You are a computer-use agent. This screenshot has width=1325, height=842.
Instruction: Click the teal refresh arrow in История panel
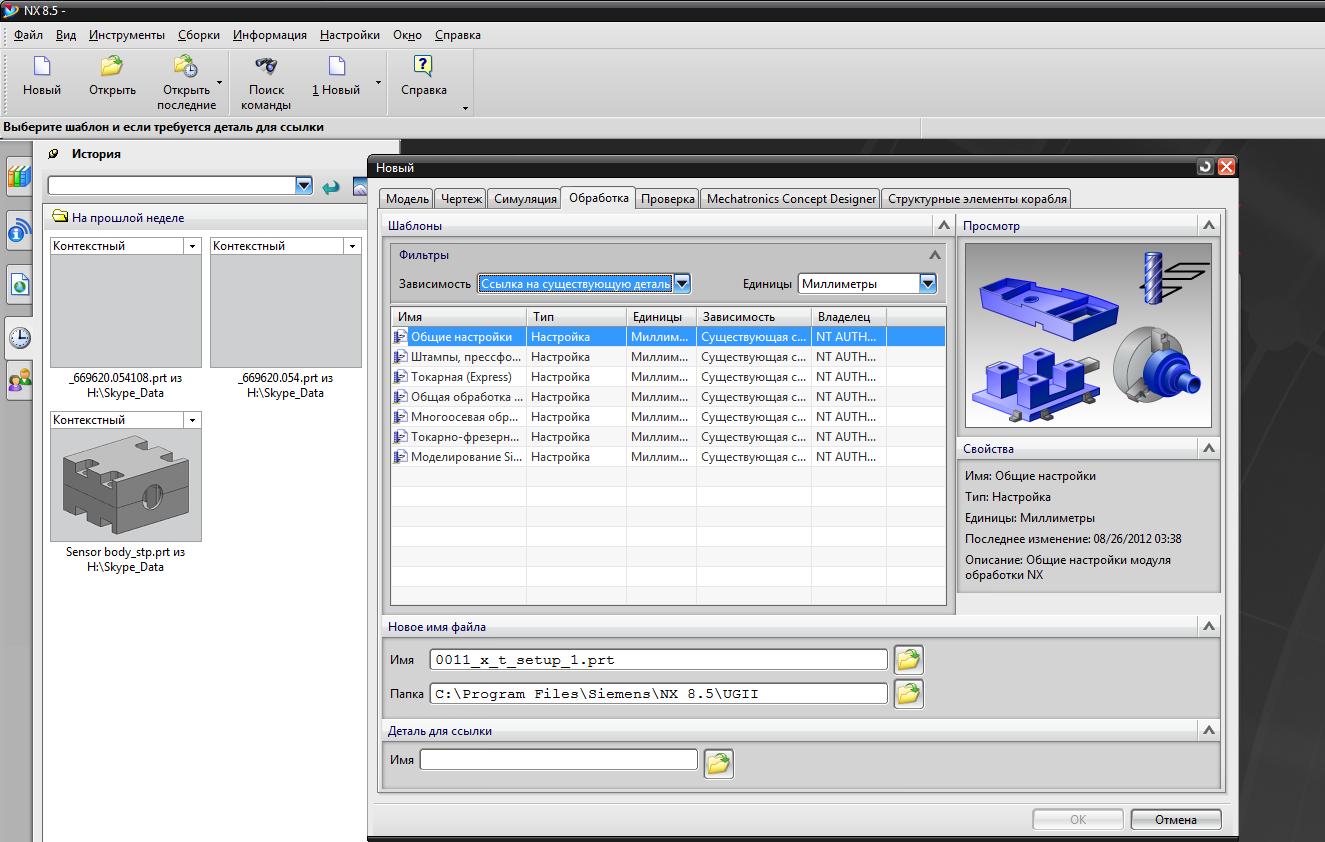point(331,186)
